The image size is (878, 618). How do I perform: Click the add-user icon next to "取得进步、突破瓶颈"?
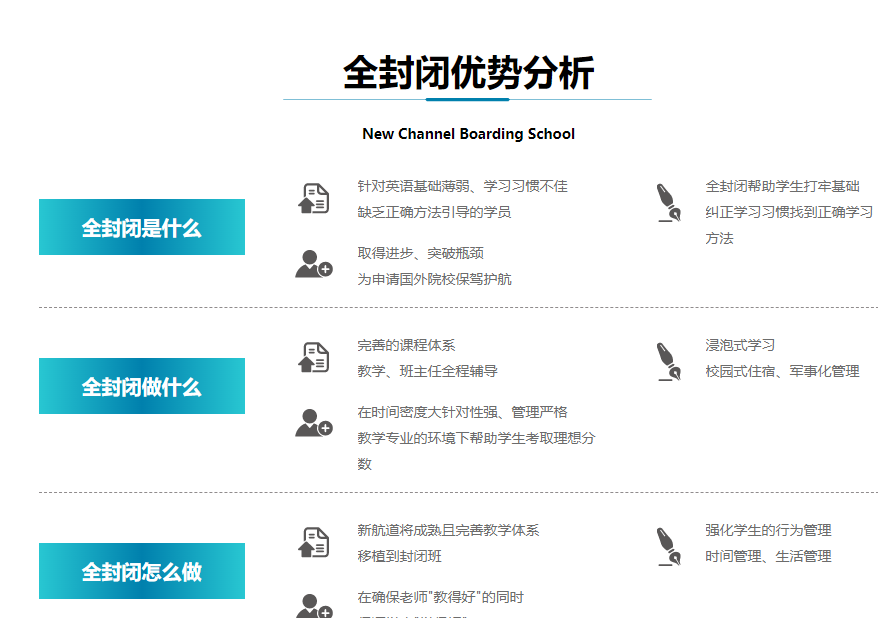coord(313,264)
